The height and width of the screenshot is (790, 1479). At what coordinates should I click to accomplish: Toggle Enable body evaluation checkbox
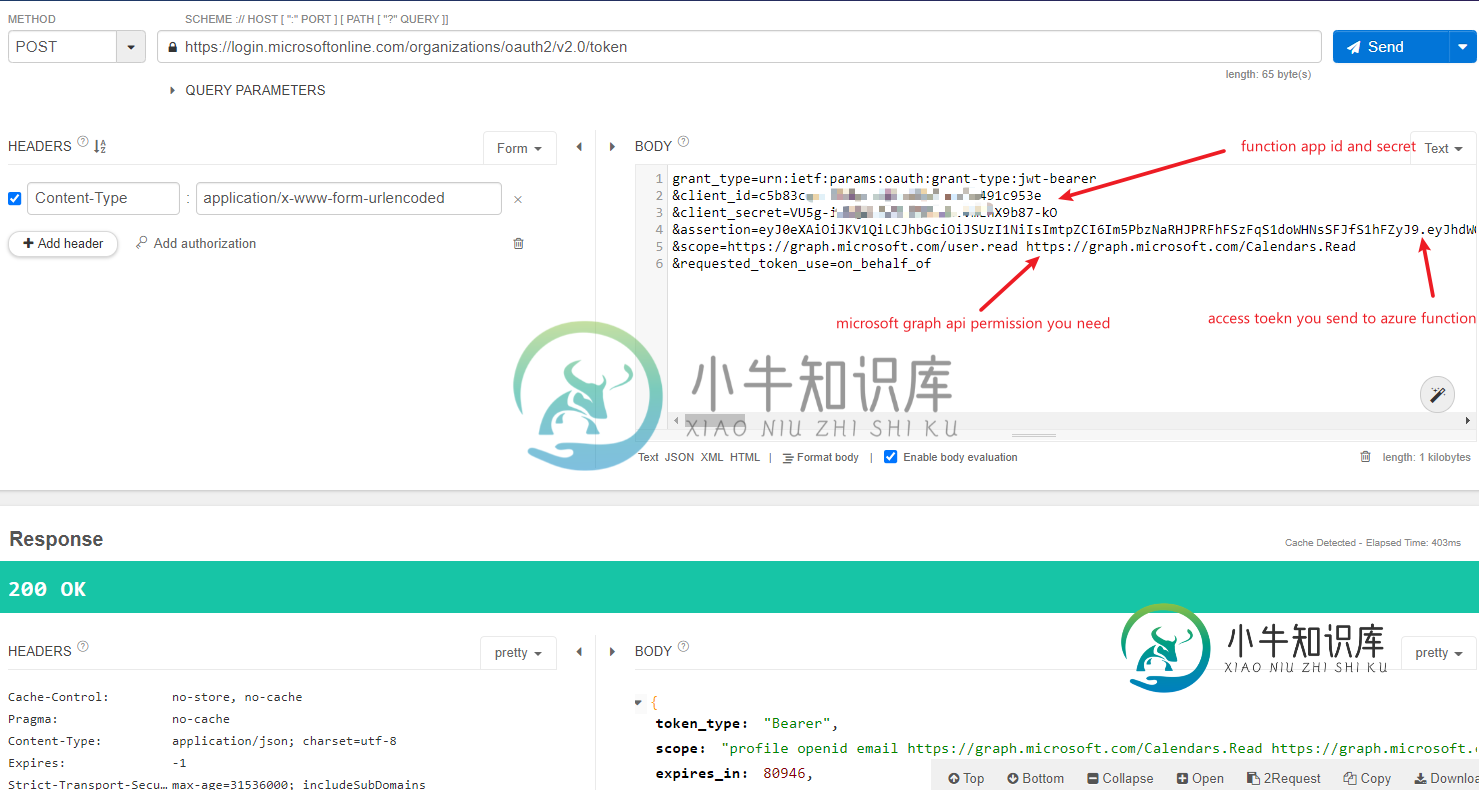890,457
